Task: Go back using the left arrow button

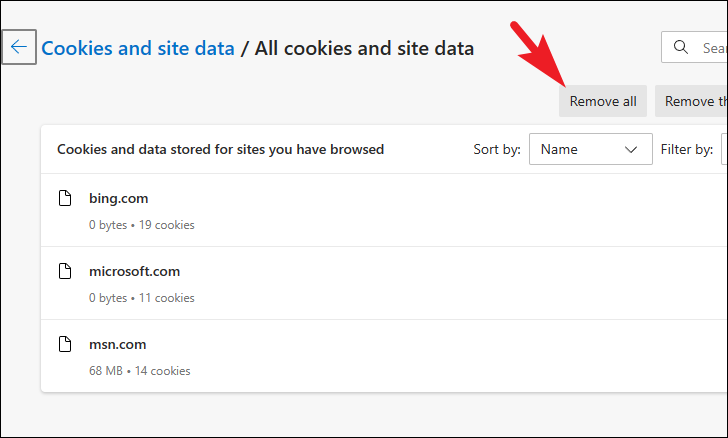Action: [19, 47]
